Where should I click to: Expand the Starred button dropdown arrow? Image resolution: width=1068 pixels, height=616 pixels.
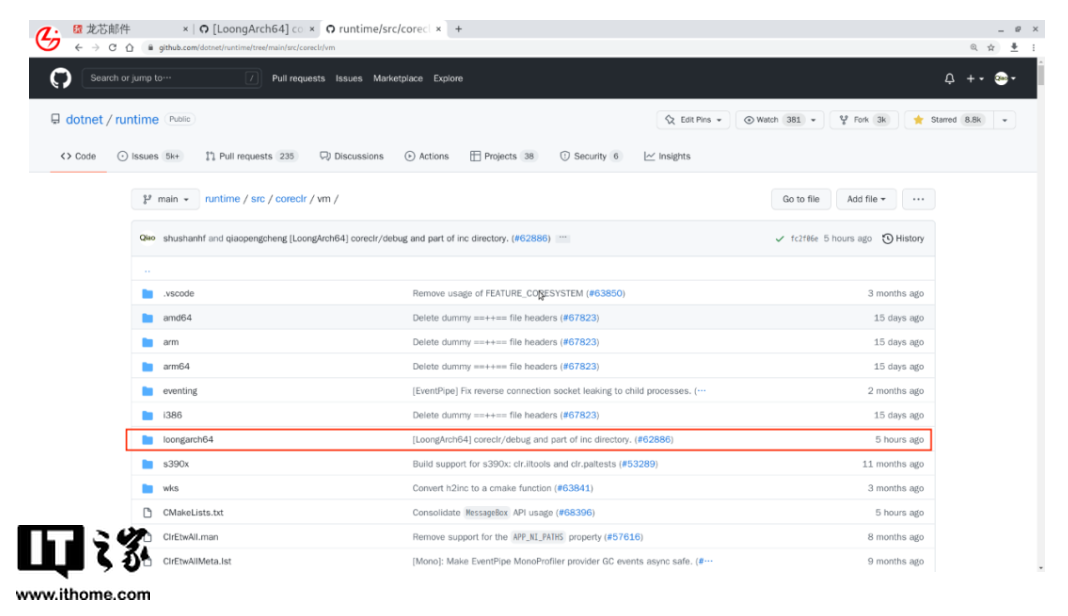tap(1004, 120)
